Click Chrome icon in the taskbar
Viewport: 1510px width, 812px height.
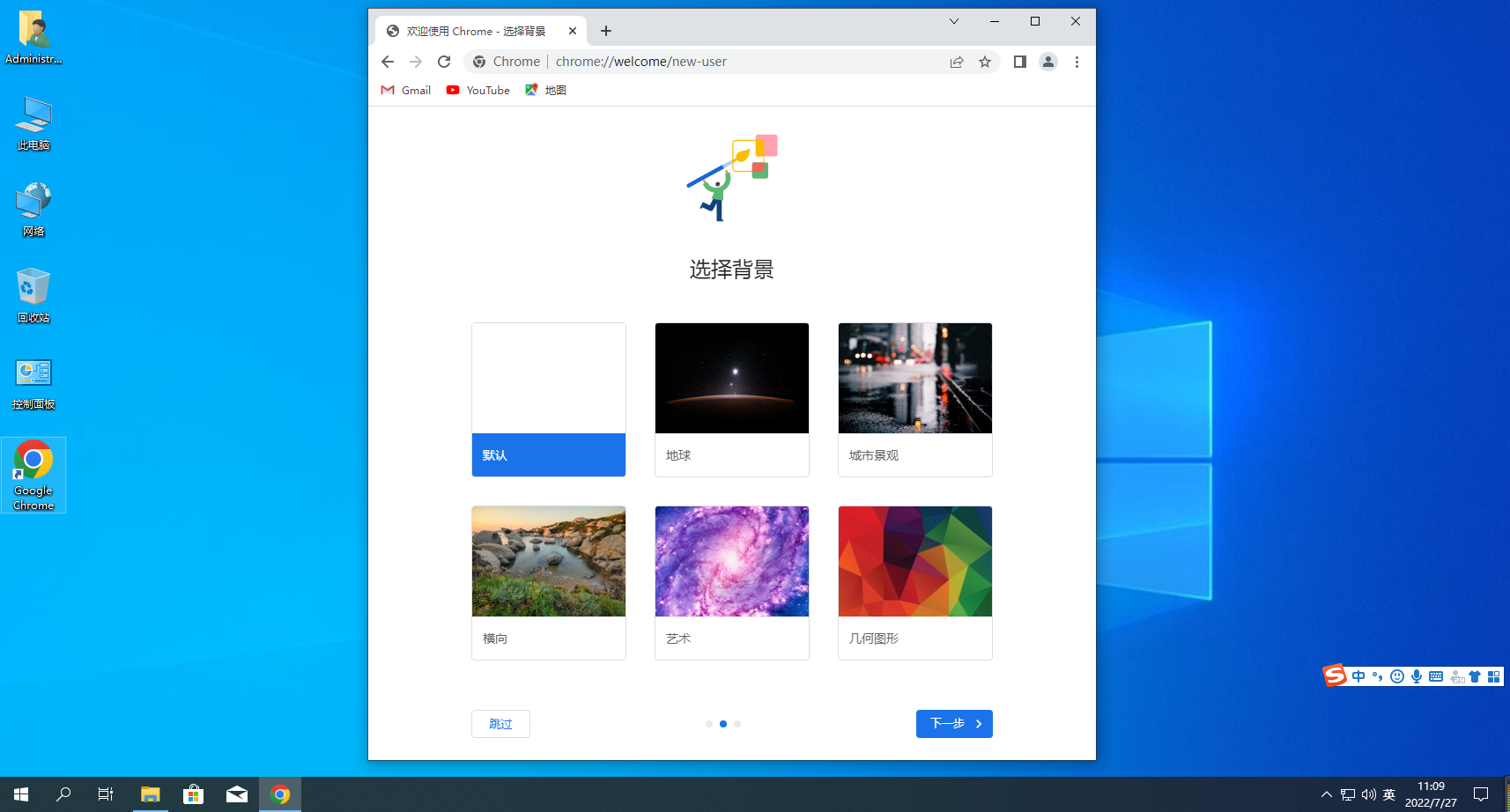tap(280, 794)
